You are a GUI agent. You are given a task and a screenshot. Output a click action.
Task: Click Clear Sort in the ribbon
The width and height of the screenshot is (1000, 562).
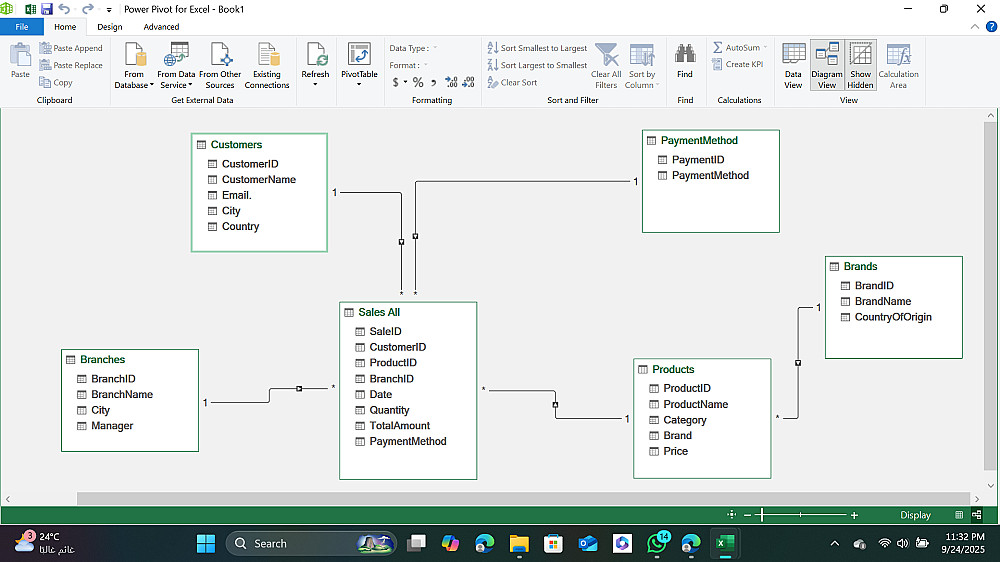tap(512, 82)
